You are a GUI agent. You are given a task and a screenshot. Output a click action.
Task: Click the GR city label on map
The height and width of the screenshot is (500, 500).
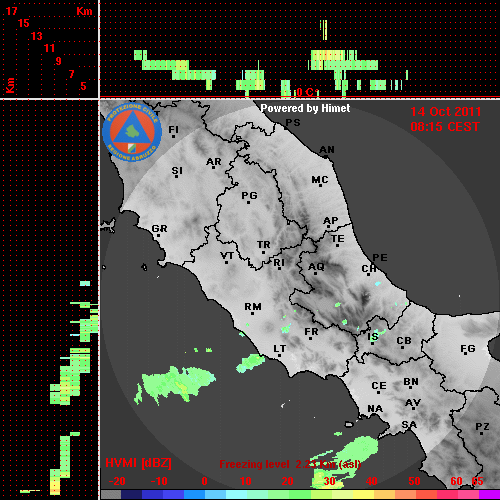click(x=159, y=229)
